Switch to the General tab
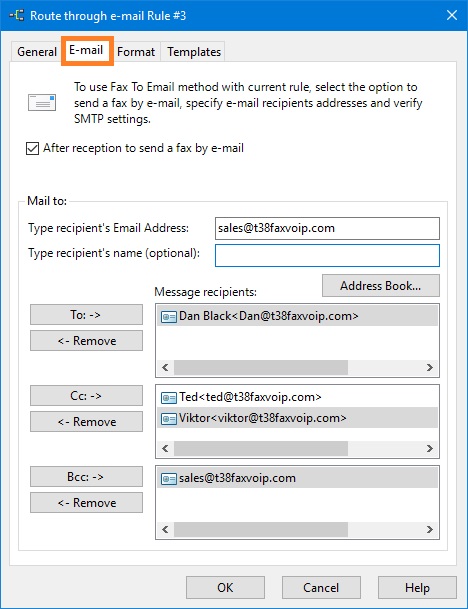 point(37,52)
